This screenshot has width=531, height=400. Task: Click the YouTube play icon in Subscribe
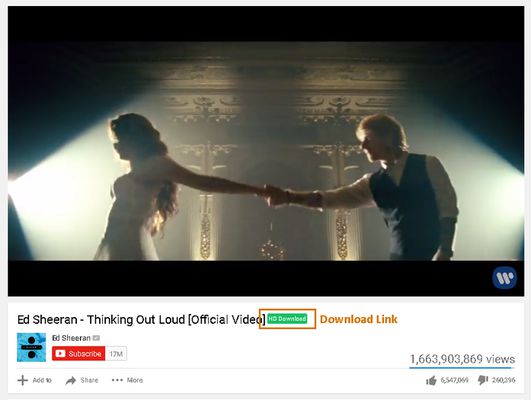[60, 354]
